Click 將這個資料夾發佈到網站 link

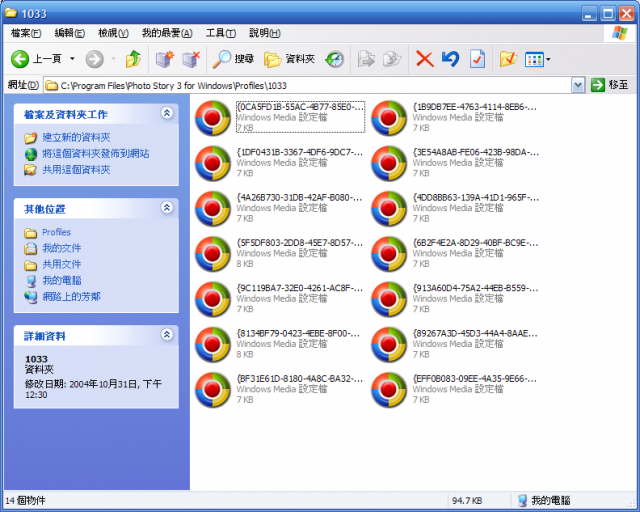[96, 154]
